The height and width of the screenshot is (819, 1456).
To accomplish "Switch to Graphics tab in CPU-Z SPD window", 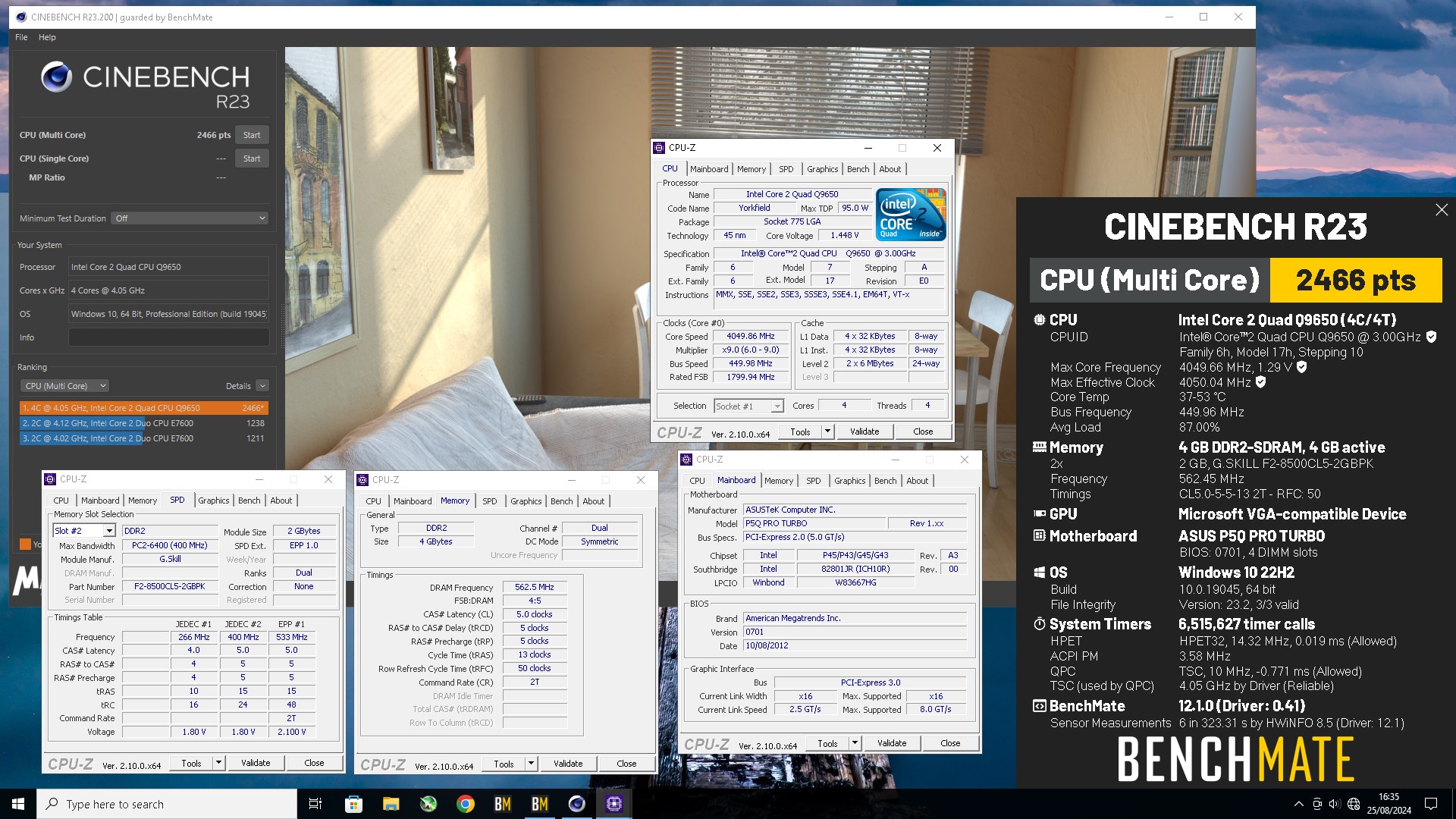I will click(214, 500).
